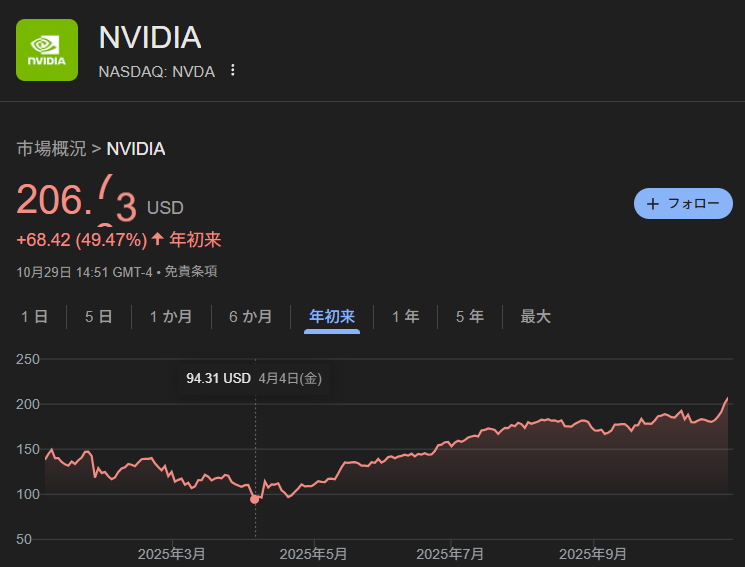
Task: Click the April 4 data point on chart
Action: [x=255, y=499]
